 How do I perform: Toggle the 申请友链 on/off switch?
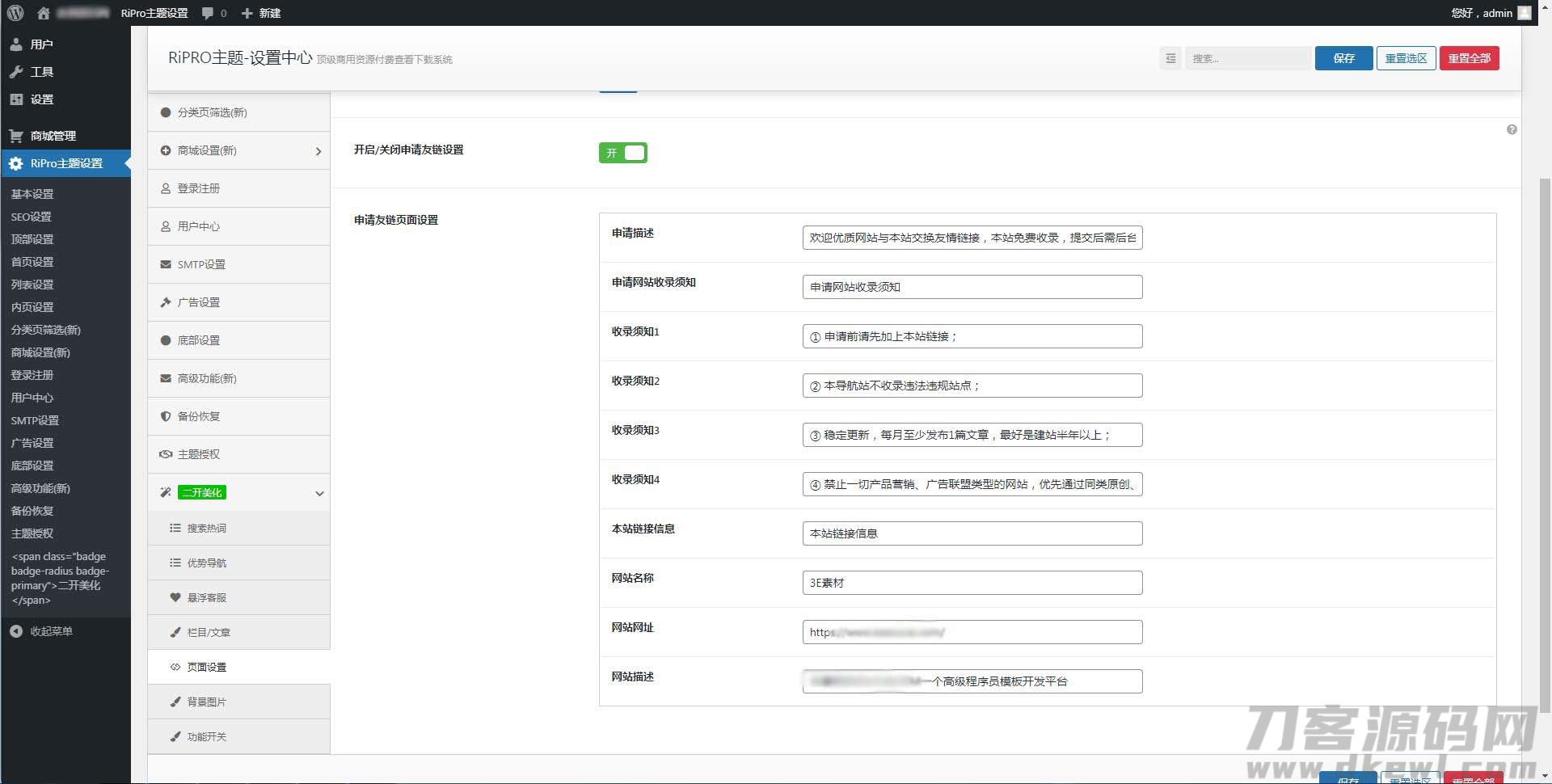[x=622, y=153]
